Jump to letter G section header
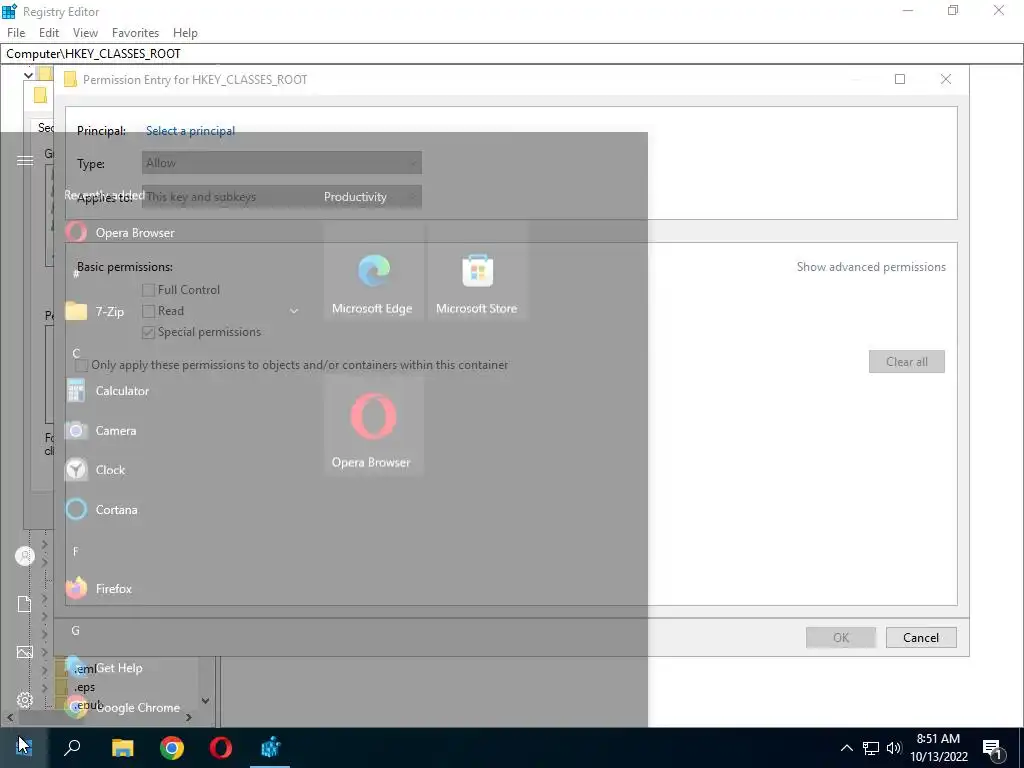 (76, 631)
